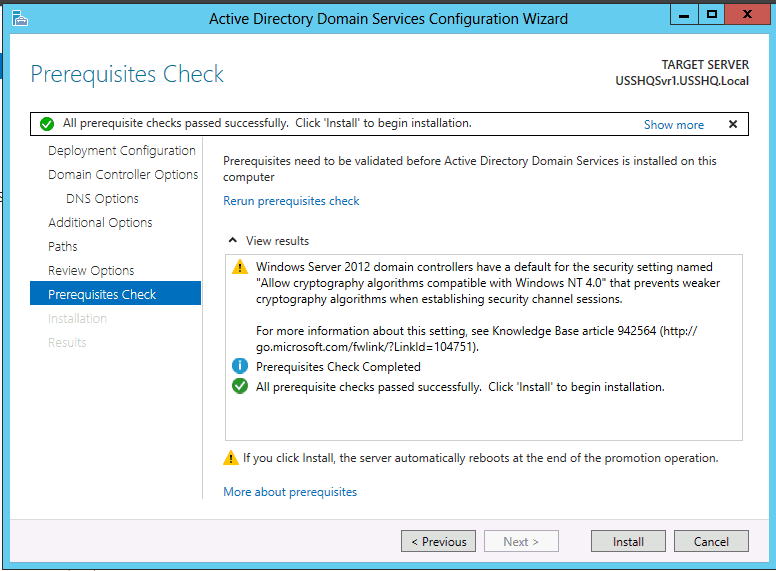
Task: Click the wizard app icon in title bar
Action: coord(20,18)
